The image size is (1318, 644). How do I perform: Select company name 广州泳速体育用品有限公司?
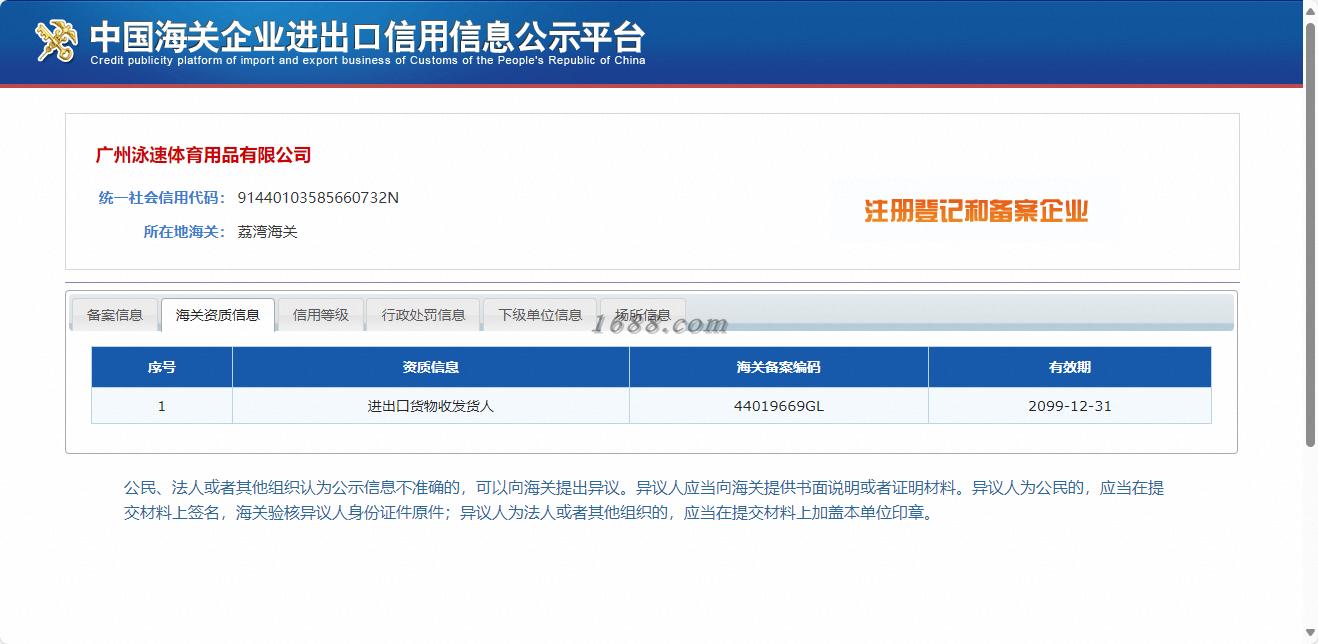pos(203,155)
